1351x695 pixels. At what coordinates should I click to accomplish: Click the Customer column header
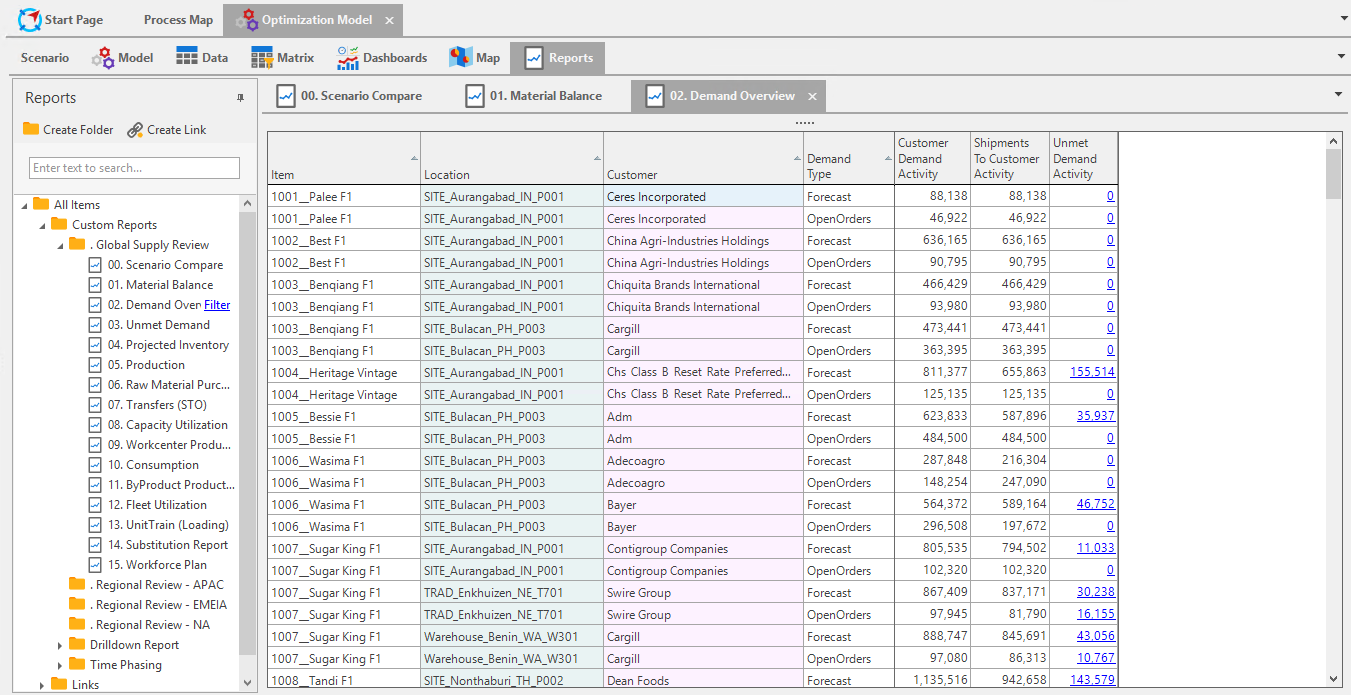703,158
